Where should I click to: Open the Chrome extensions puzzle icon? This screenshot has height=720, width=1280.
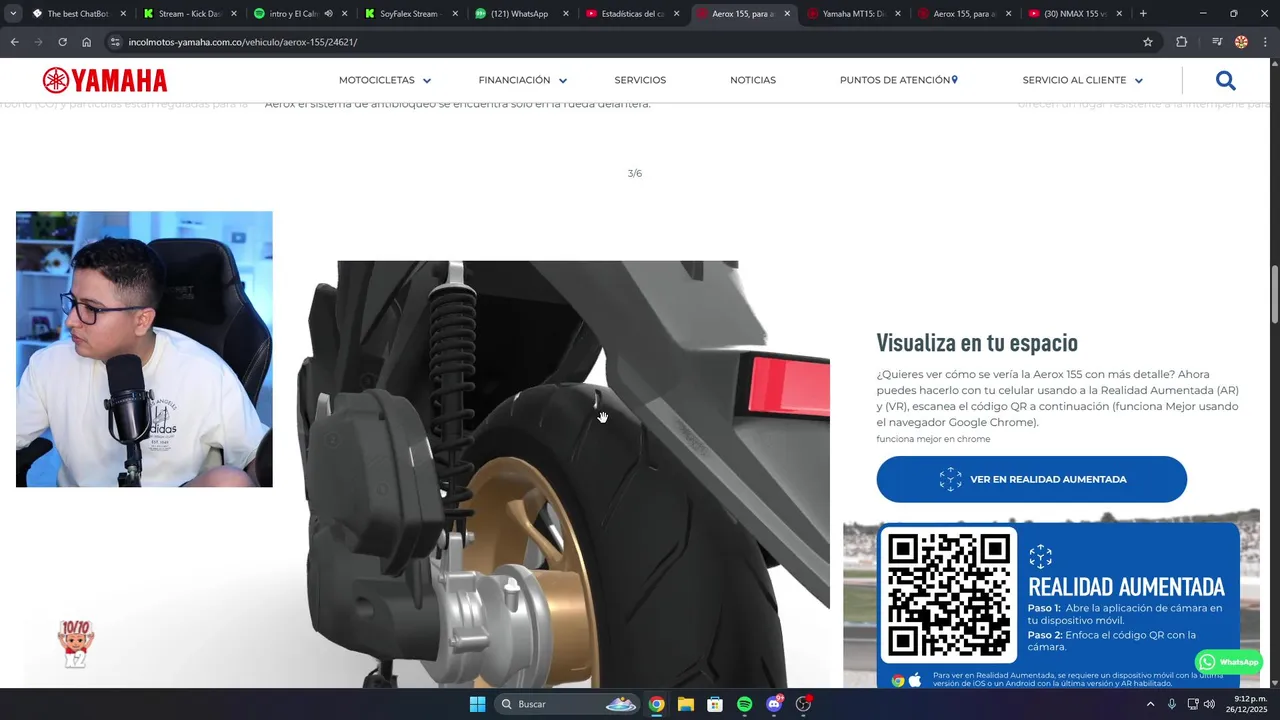click(1182, 42)
